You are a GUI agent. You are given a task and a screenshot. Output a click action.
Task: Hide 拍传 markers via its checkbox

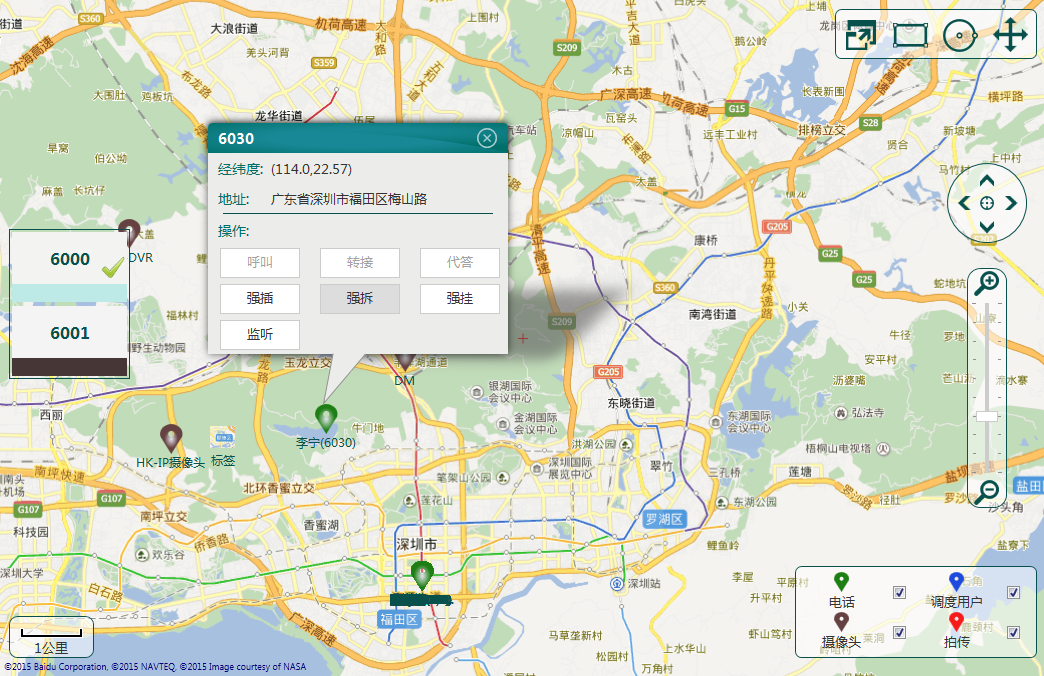1013,632
